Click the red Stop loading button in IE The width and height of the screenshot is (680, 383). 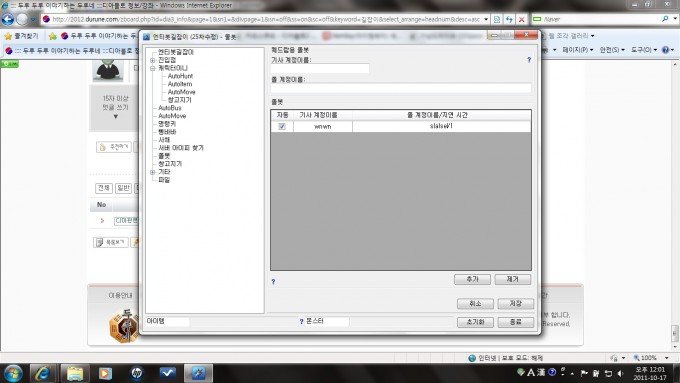pos(522,20)
